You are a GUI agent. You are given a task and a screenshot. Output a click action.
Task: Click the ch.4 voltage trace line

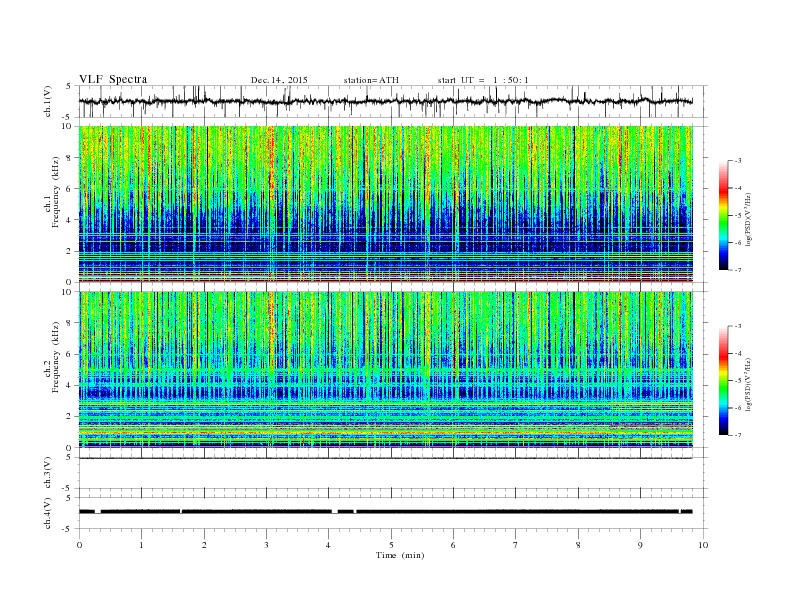385,512
